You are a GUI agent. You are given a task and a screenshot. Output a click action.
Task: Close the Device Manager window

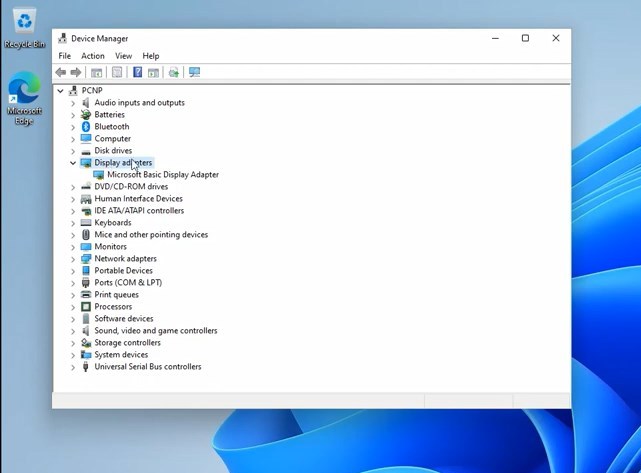tap(556, 38)
